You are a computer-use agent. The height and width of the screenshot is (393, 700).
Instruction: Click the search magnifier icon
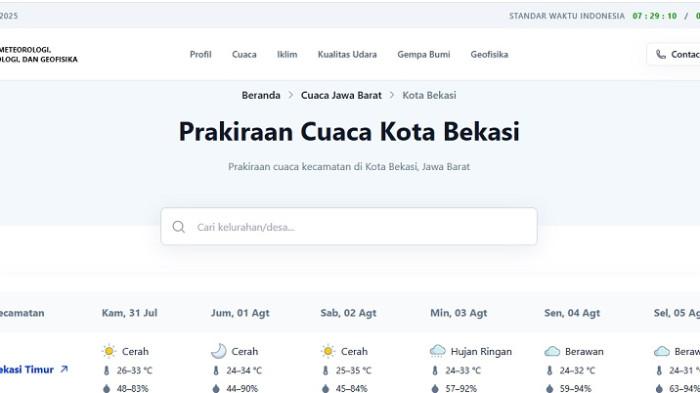tap(179, 227)
